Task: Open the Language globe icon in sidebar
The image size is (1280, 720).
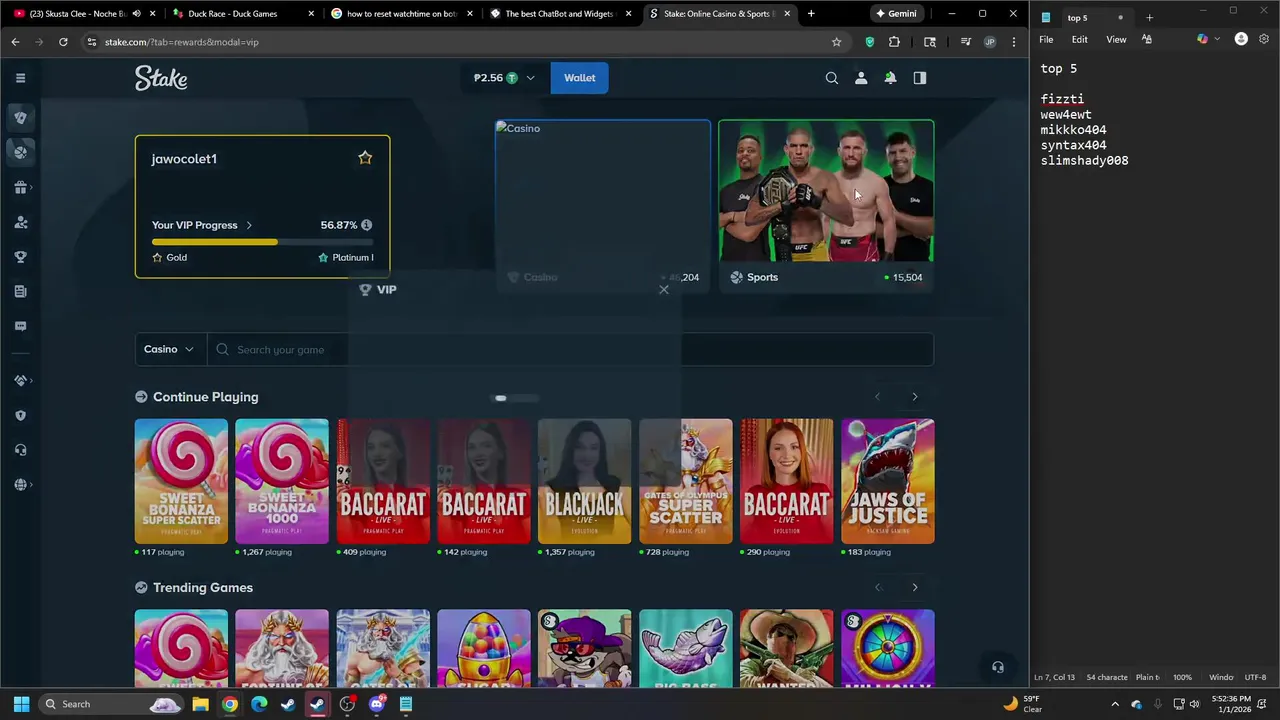Action: tap(20, 485)
